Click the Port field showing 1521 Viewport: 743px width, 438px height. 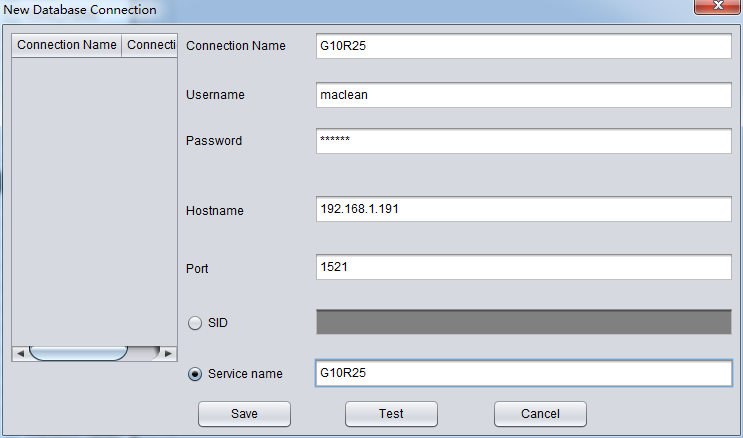click(524, 268)
